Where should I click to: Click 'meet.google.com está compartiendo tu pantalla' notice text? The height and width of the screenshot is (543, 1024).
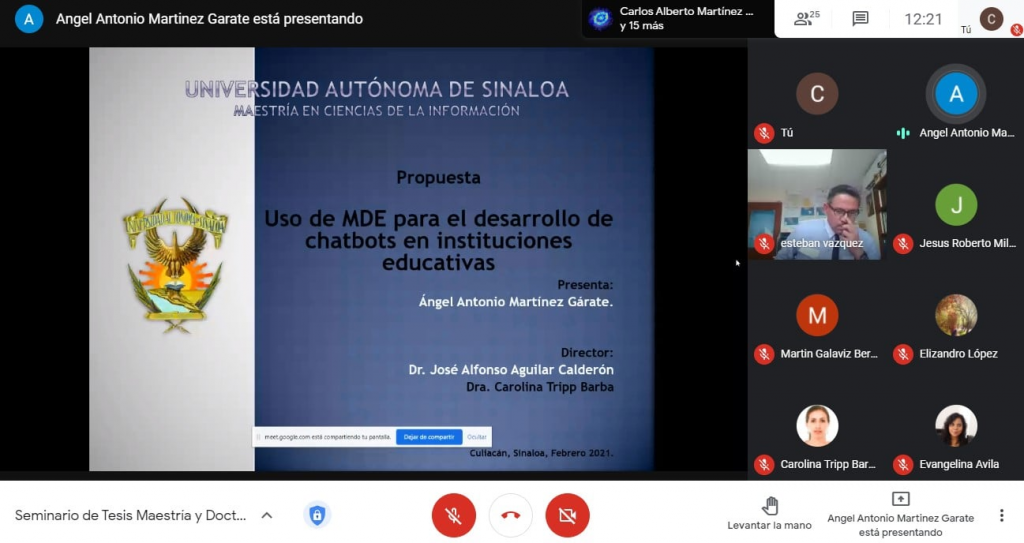[x=327, y=437]
